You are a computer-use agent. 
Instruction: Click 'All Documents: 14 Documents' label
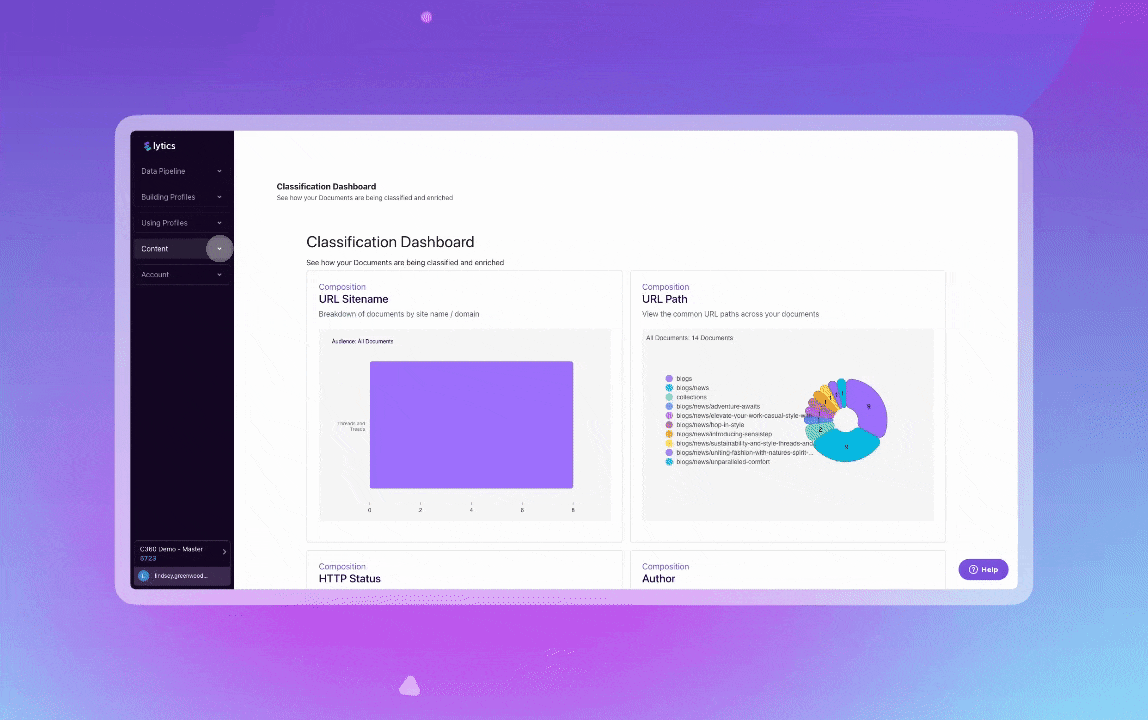pyautogui.click(x=690, y=338)
